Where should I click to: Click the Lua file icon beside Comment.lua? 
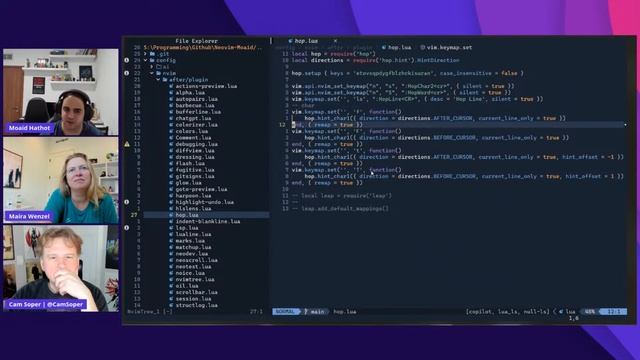[x=171, y=138]
